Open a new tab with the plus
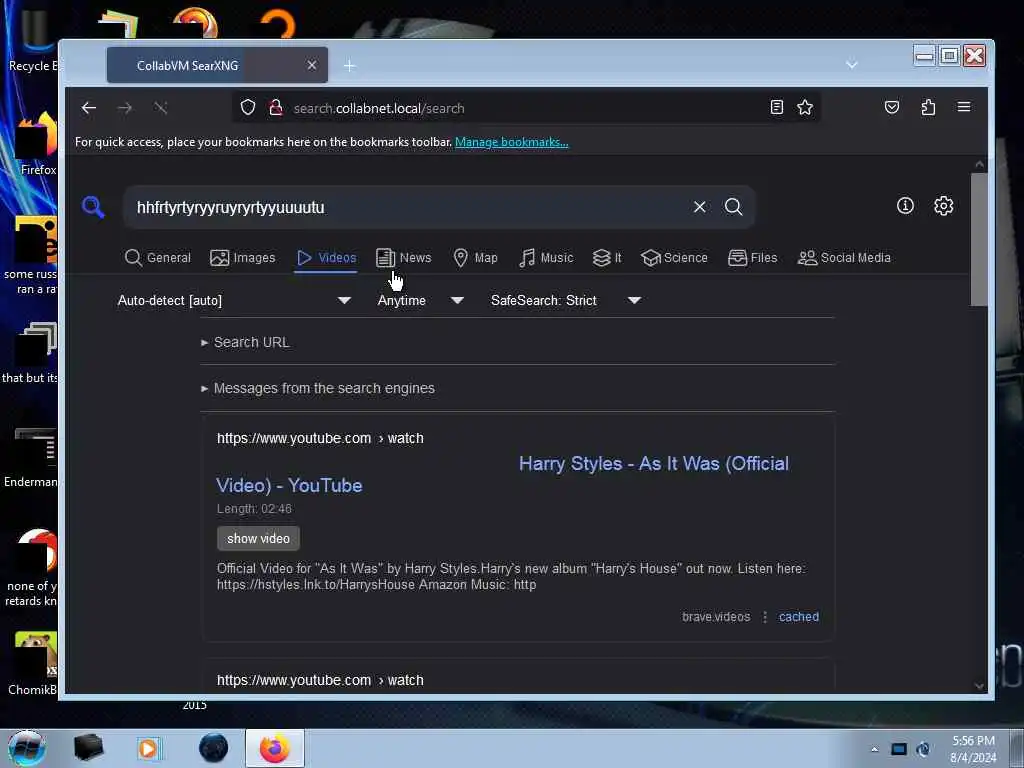Screen dimensions: 1024x768 pyautogui.click(x=350, y=65)
